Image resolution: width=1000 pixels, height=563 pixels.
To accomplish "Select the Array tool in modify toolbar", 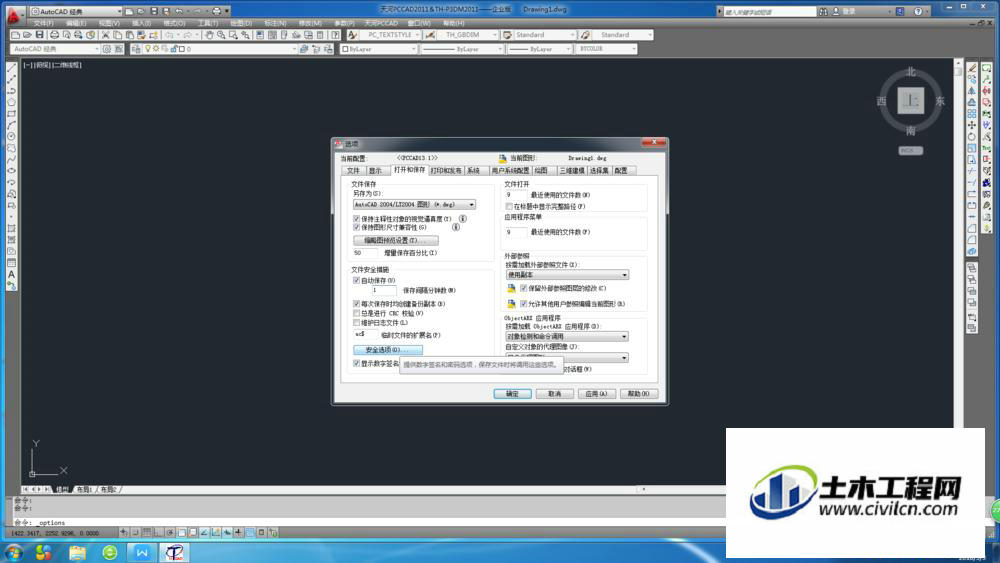I will coord(972,113).
